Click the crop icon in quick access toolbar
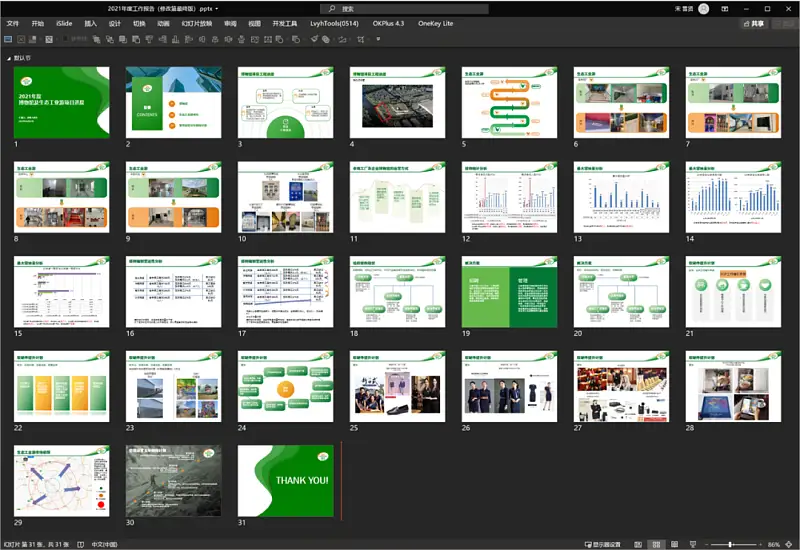Viewport: 800px width, 550px height. 361,39
